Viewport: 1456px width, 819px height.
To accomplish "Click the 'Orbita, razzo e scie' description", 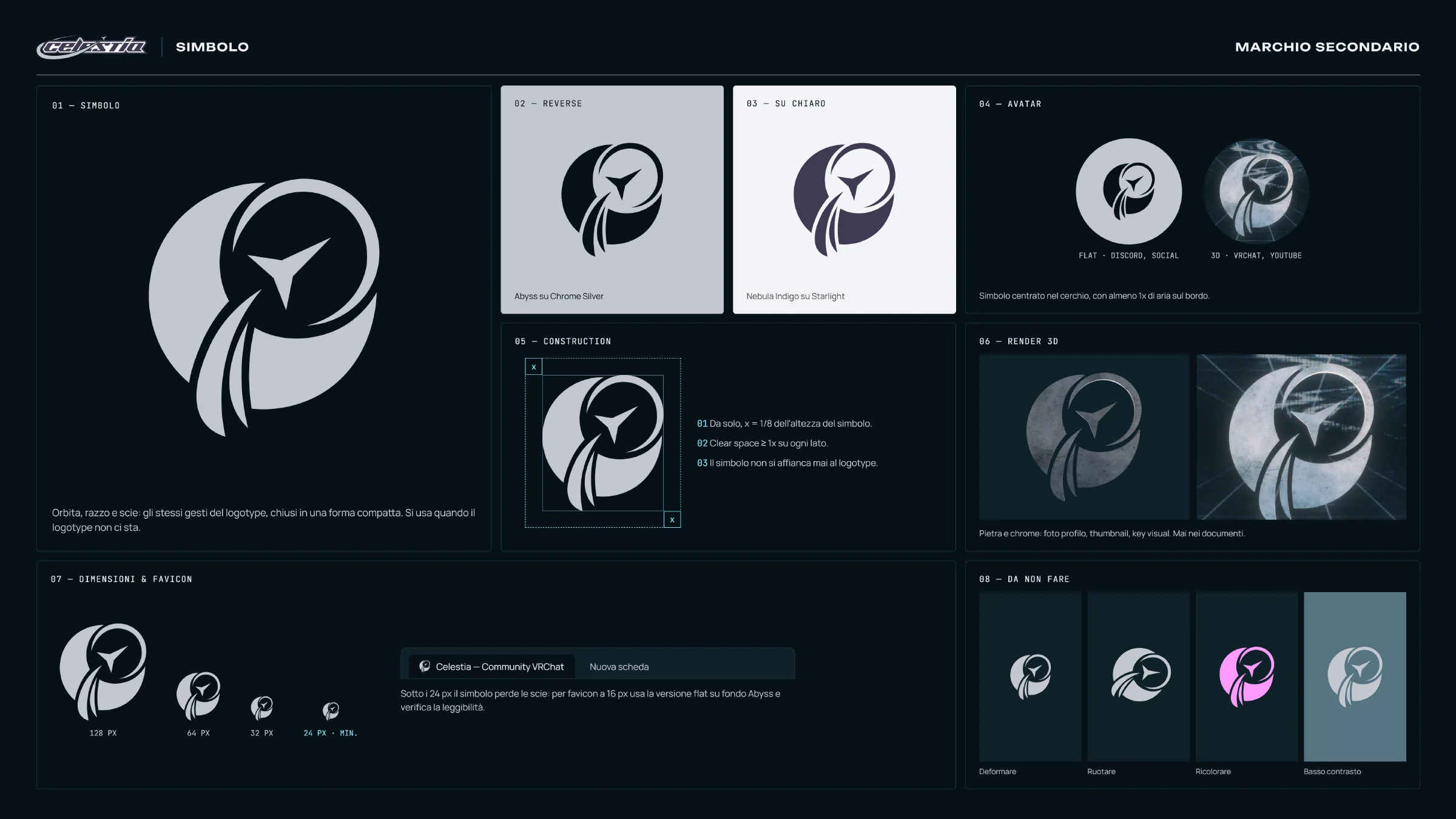I will pyautogui.click(x=264, y=520).
